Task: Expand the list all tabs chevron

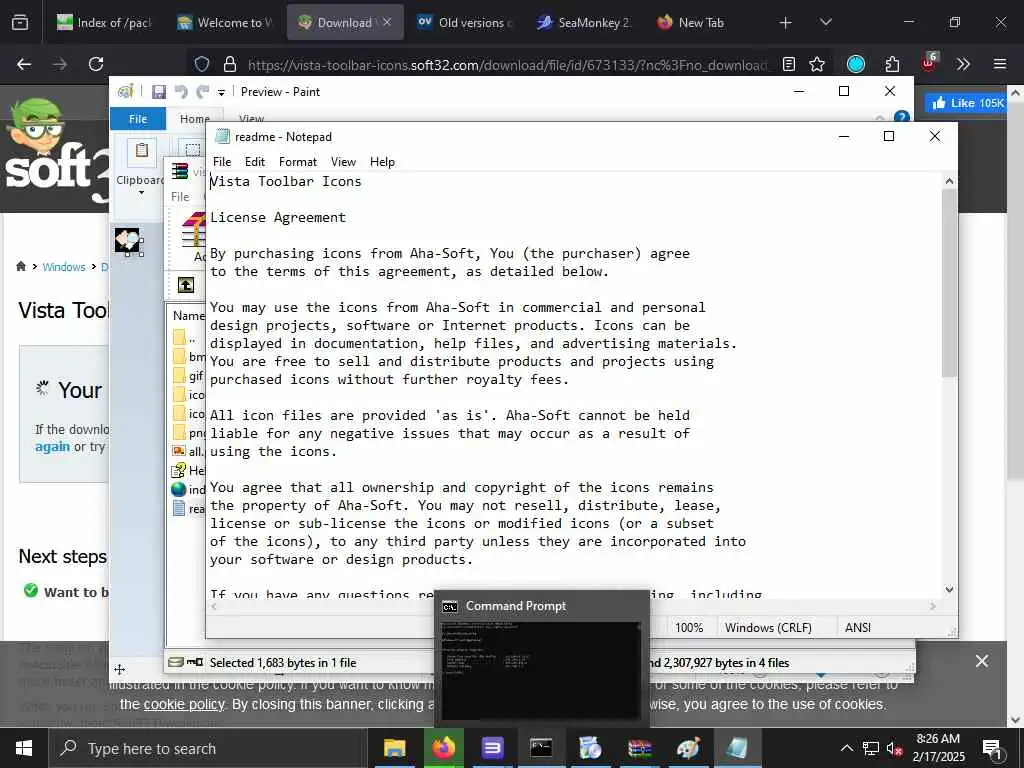Action: pos(826,23)
